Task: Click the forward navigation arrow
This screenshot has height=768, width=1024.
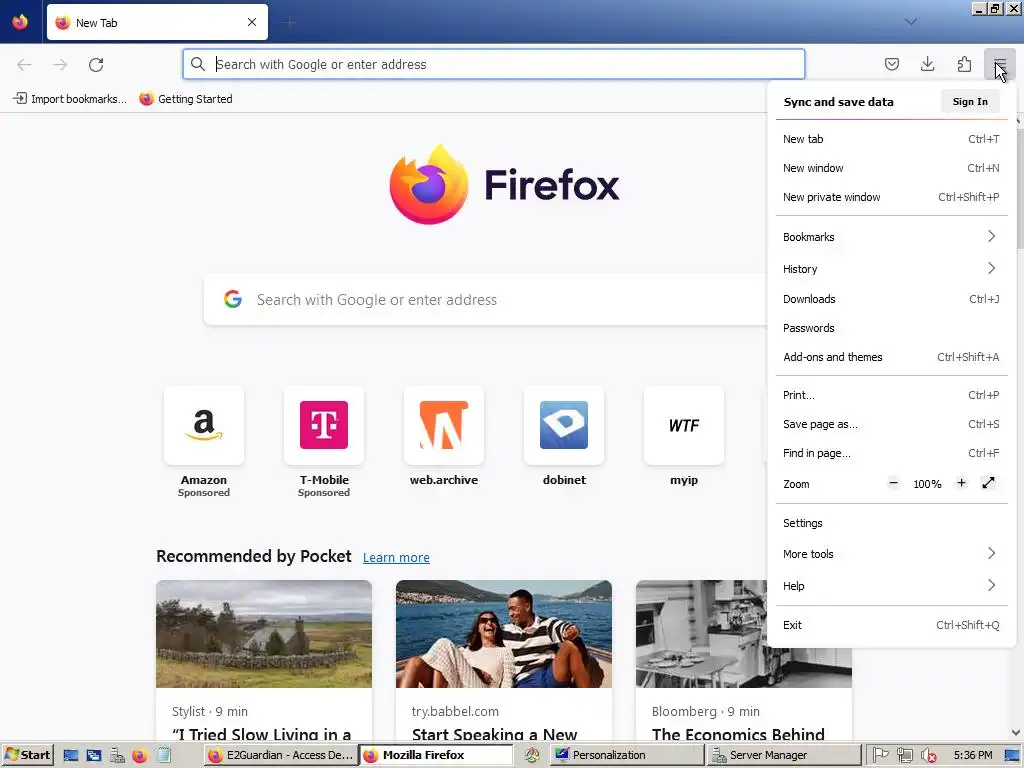Action: click(x=60, y=64)
